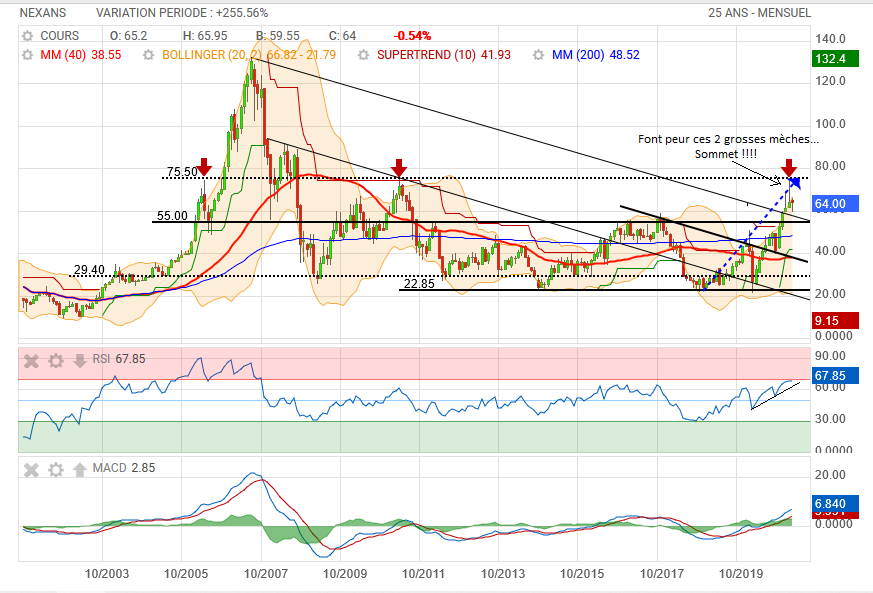Click the MM (40) 38.55 indicator label

pyautogui.click(x=81, y=55)
